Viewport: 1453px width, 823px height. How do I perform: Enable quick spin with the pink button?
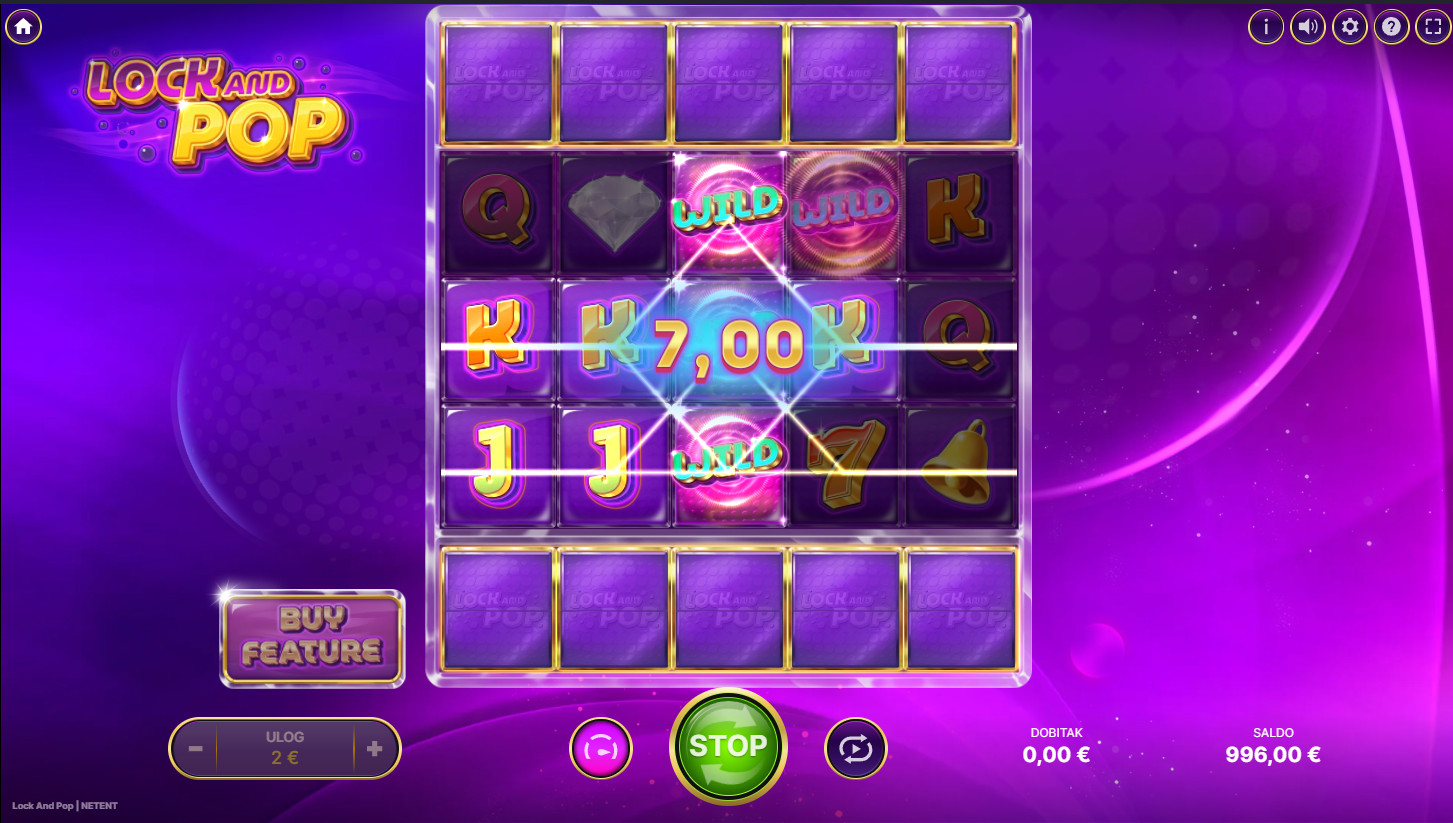click(x=601, y=748)
